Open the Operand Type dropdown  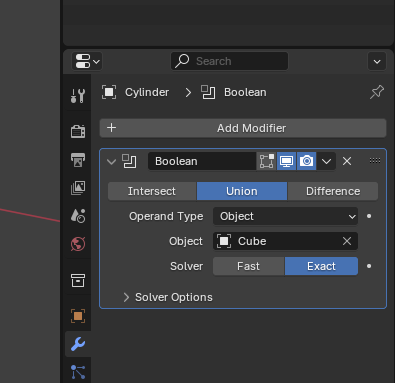point(285,216)
